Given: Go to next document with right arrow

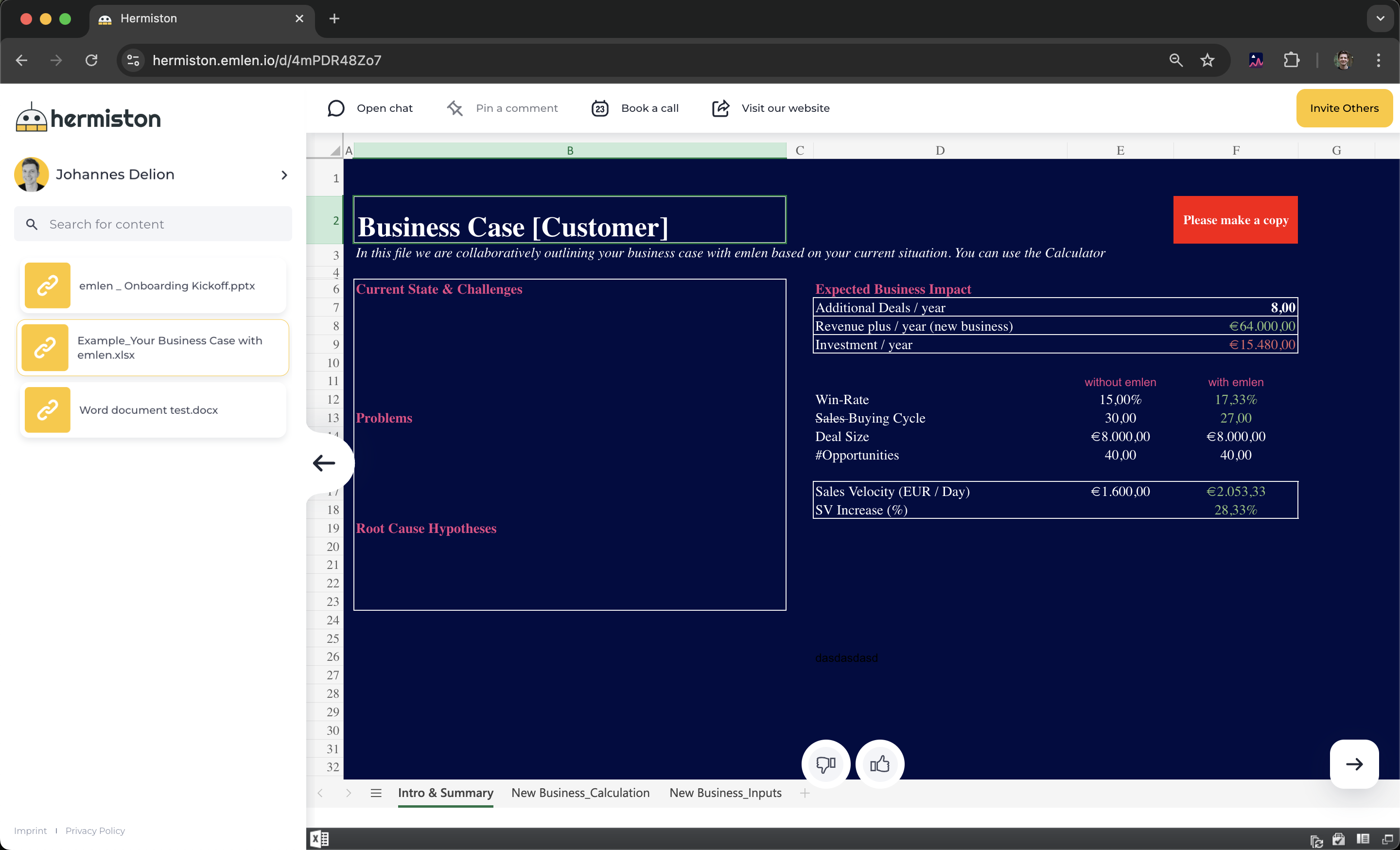Looking at the screenshot, I should coord(1354,763).
